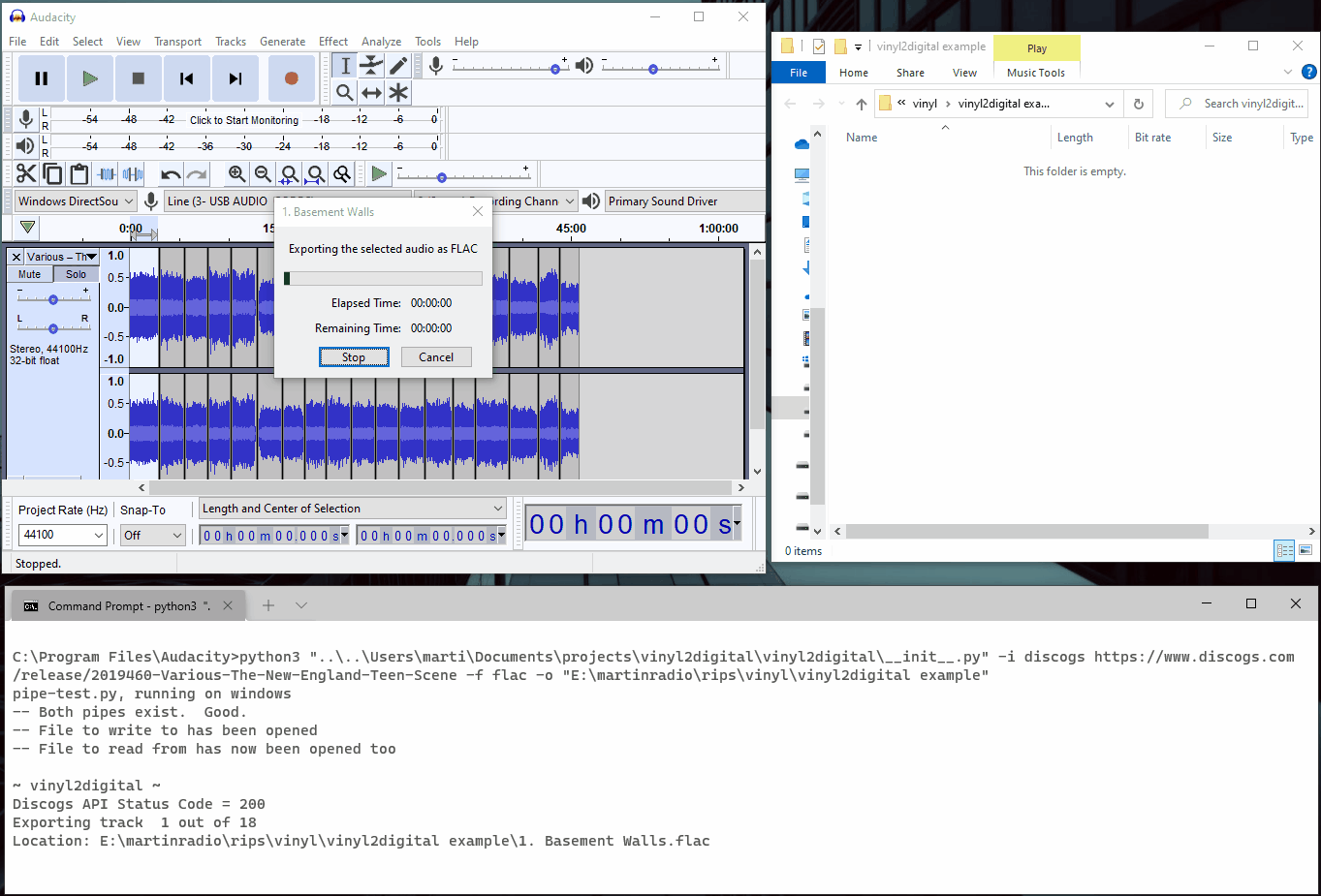Click the Play-at-Speed green arrow
This screenshot has height=896, width=1321.
(x=379, y=173)
